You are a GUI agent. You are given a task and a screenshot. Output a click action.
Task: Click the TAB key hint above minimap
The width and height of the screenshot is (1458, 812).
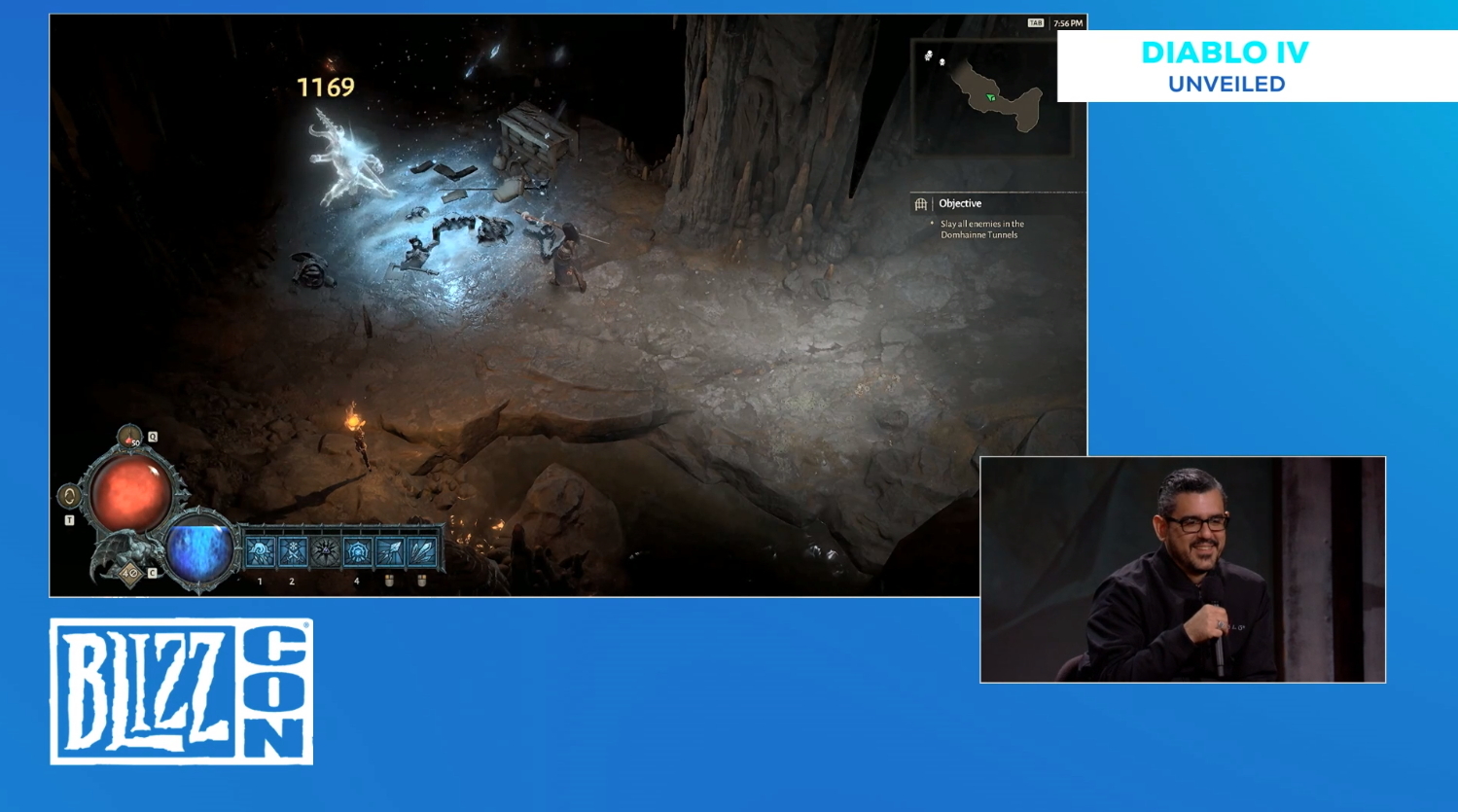(1035, 22)
